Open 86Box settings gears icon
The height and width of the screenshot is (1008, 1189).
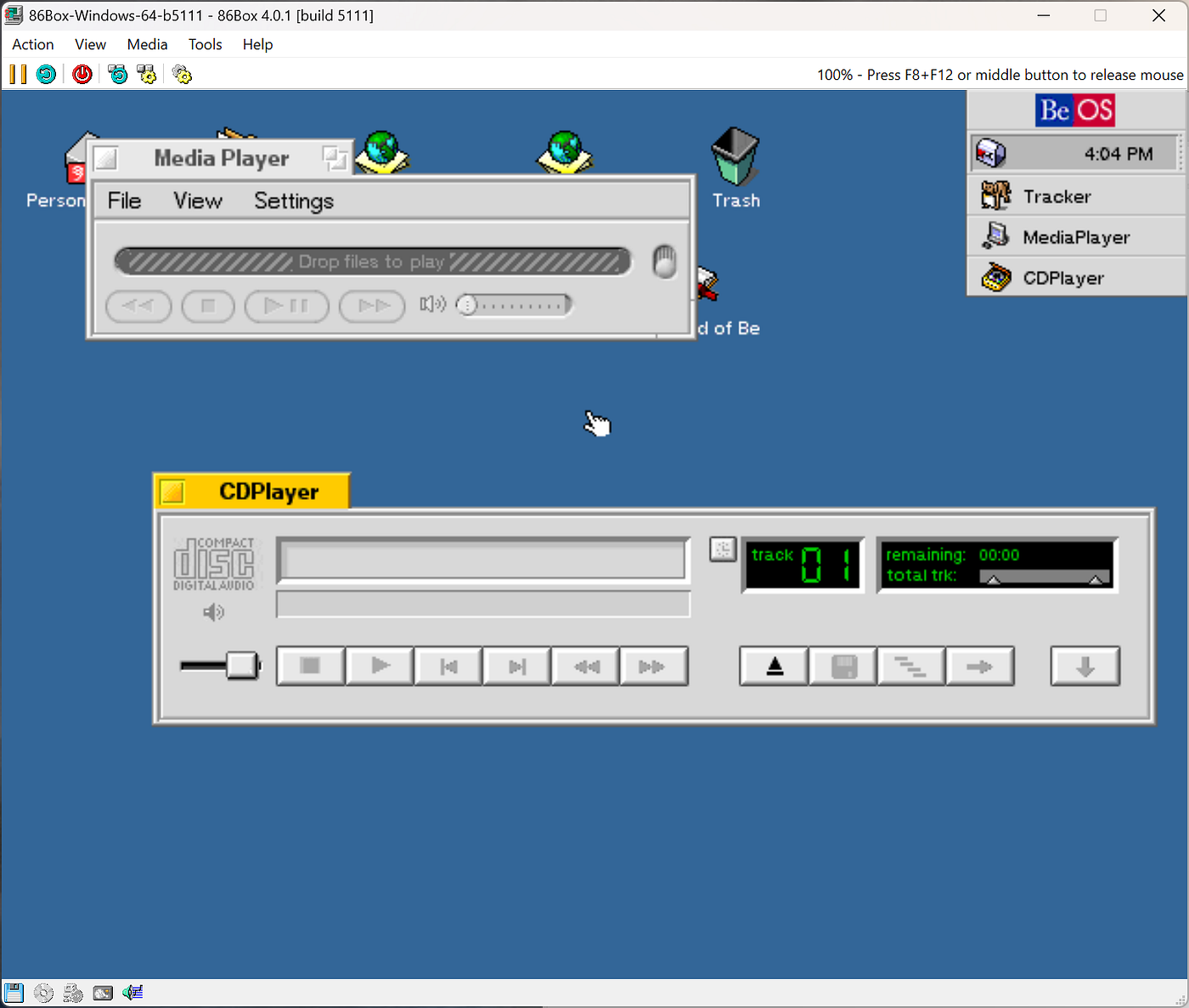[182, 75]
